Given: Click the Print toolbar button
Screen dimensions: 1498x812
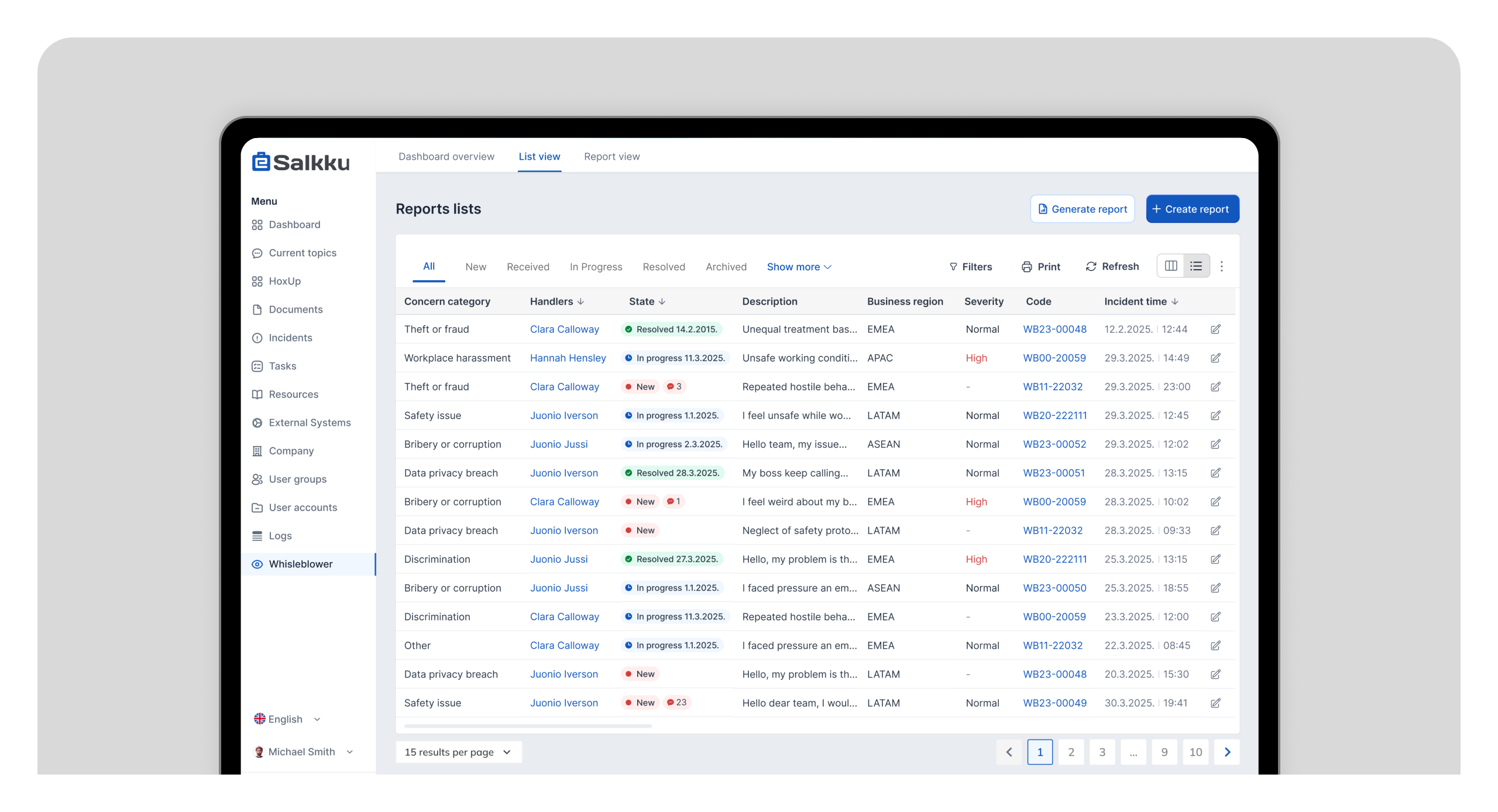Looking at the screenshot, I should point(1040,267).
